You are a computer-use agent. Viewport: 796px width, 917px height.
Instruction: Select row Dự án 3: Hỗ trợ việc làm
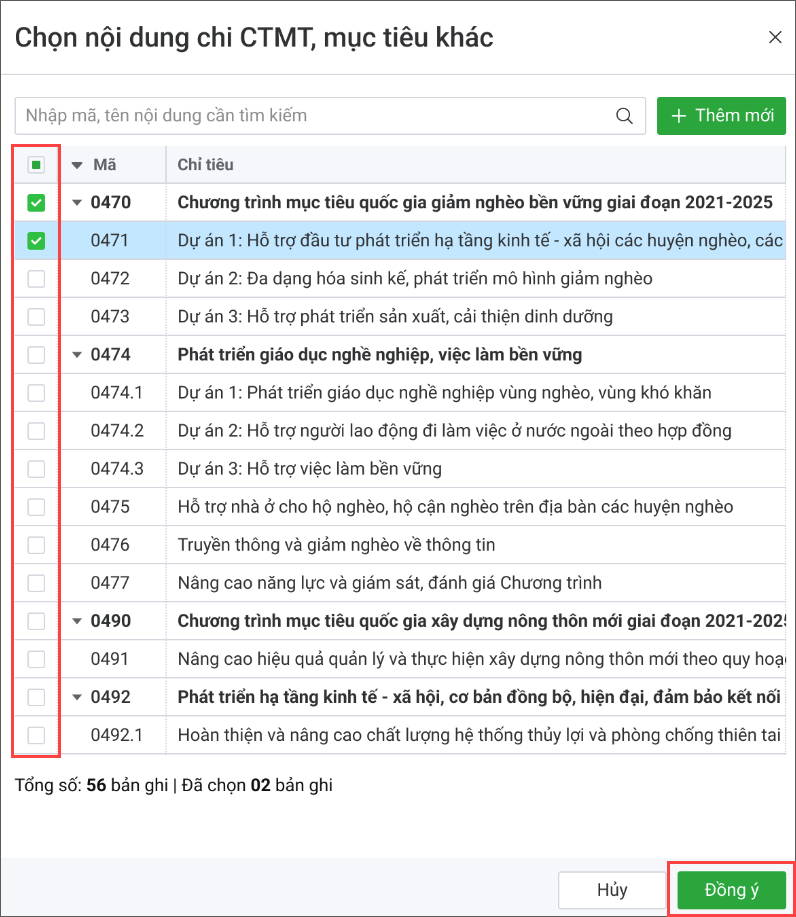pos(309,469)
